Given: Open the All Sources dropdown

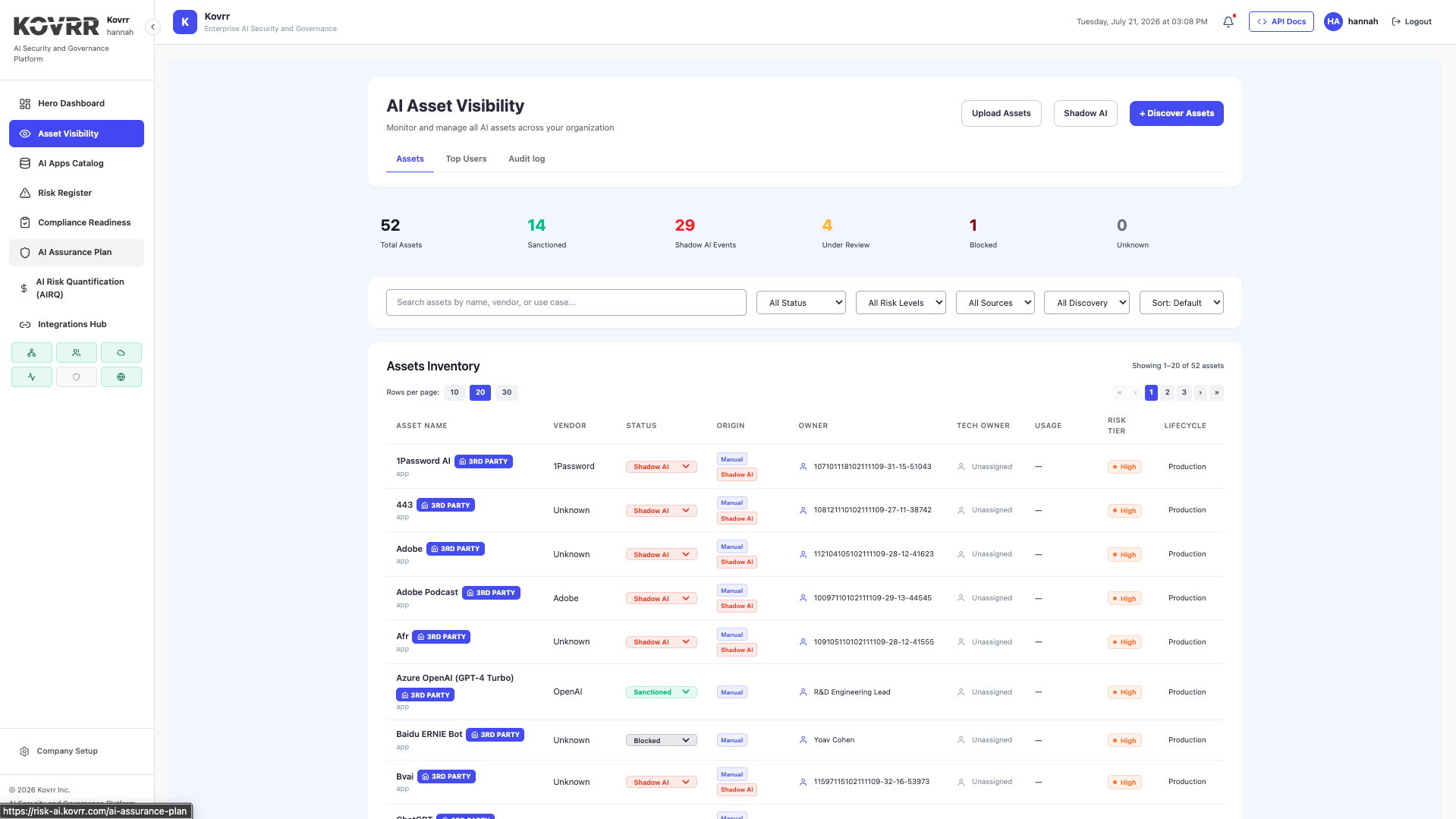Looking at the screenshot, I should point(995,303).
